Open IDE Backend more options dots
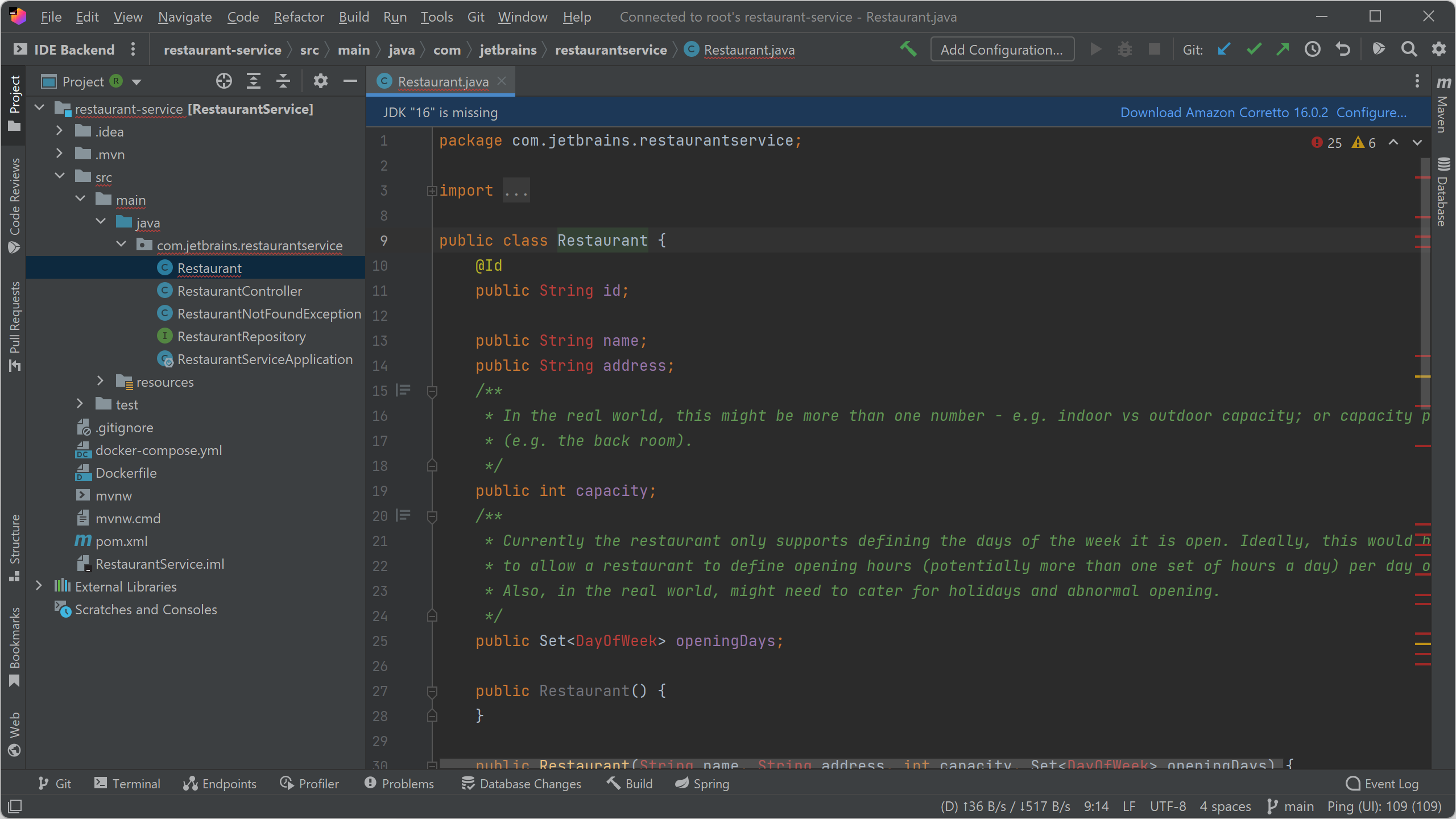1456x819 pixels. tap(133, 49)
